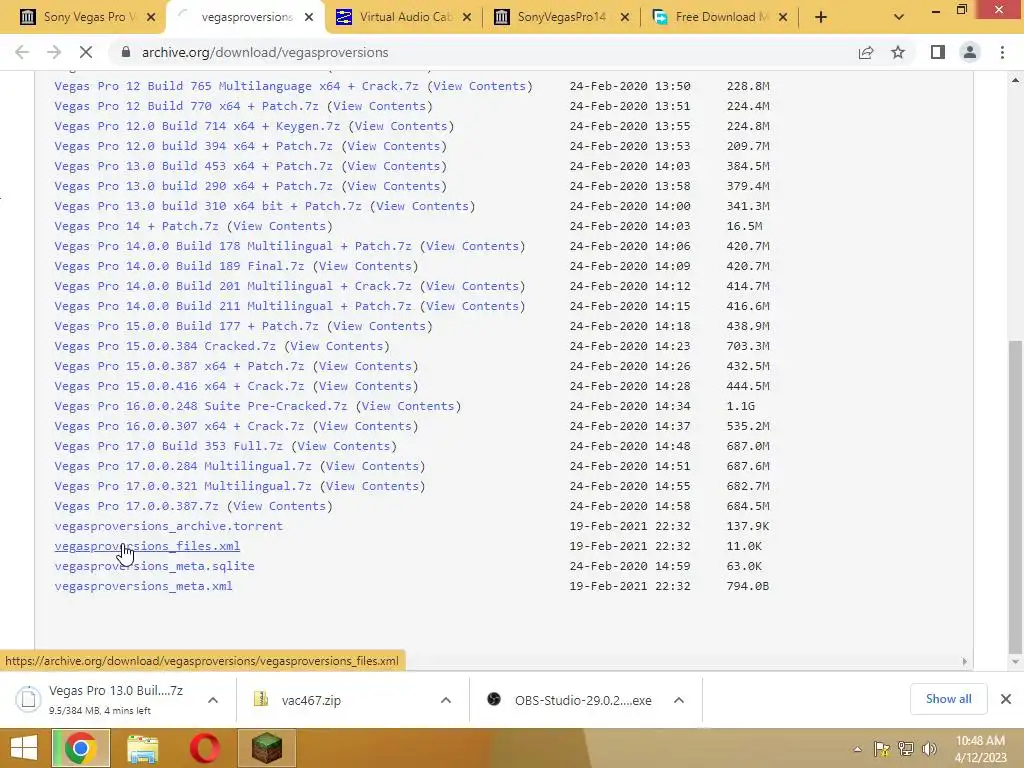Download Vegas Pro 12 Build 770 x64 file

tap(186, 106)
